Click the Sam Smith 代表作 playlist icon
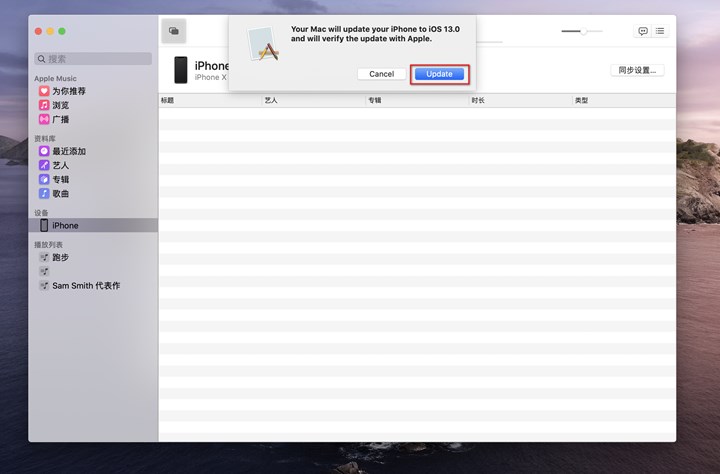The width and height of the screenshot is (720, 474). pos(44,286)
